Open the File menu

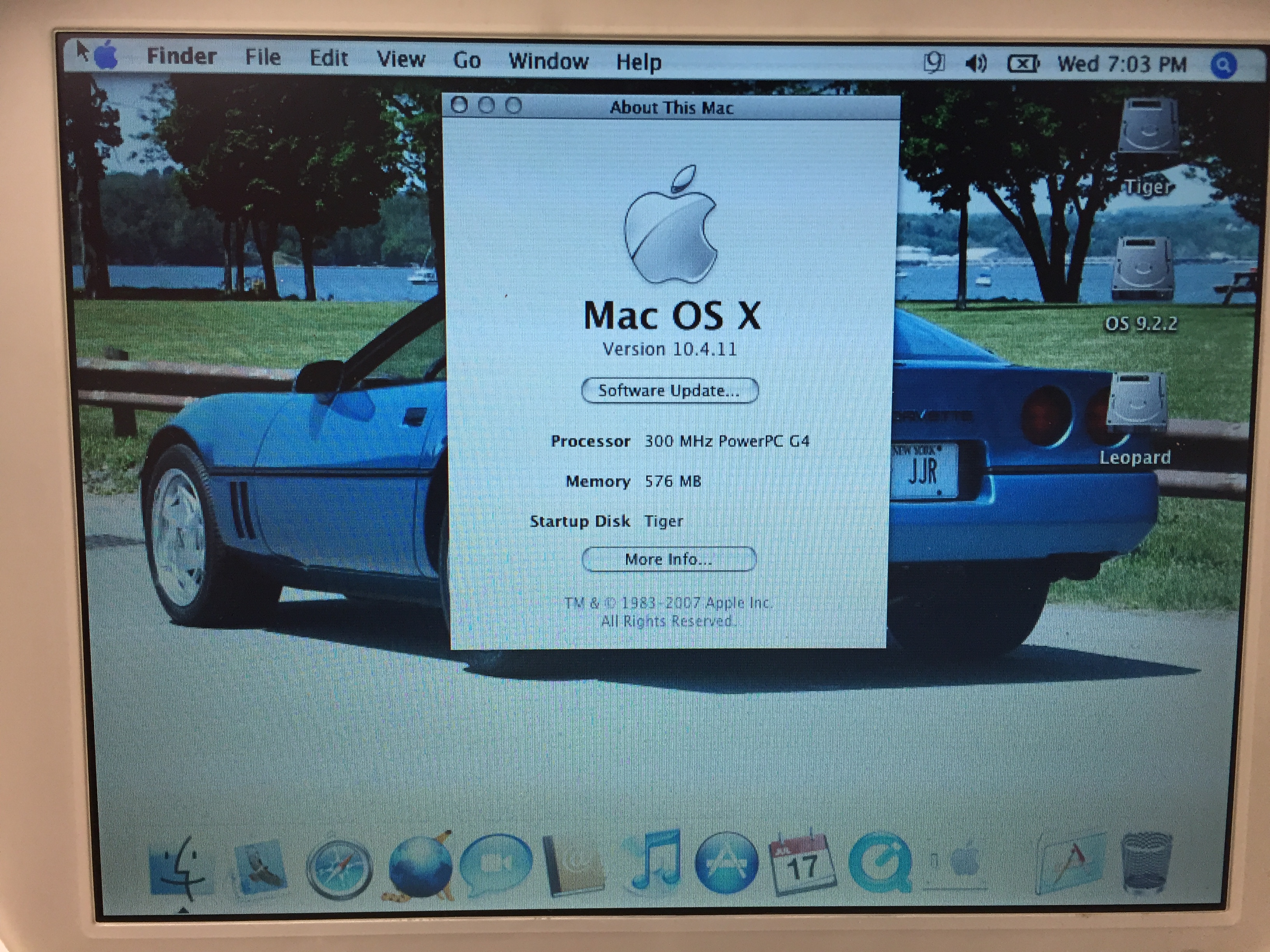(263, 58)
